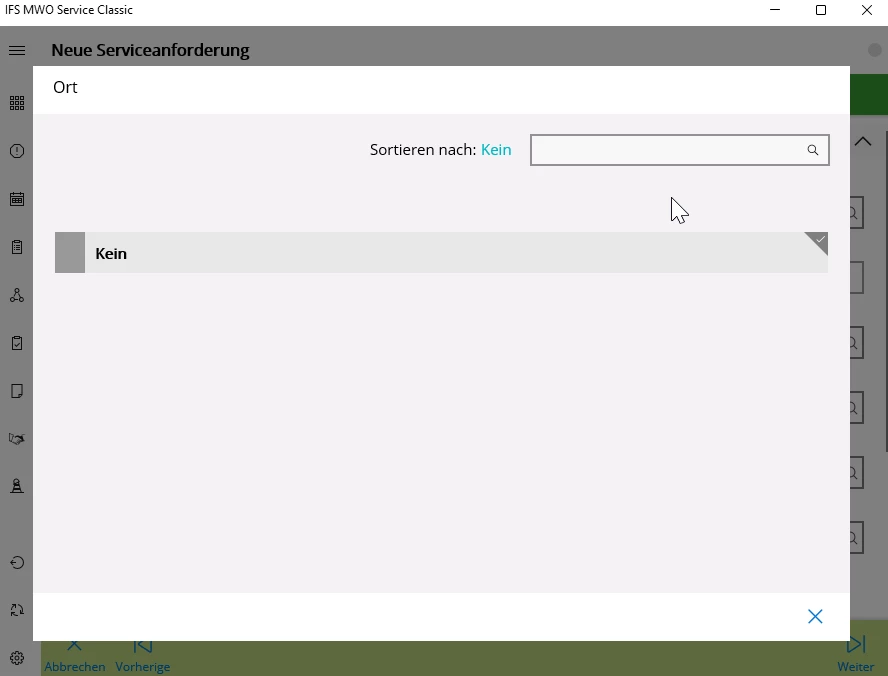The image size is (888, 676).
Task: Open the clipboard list icon in sidebar
Action: point(17,247)
